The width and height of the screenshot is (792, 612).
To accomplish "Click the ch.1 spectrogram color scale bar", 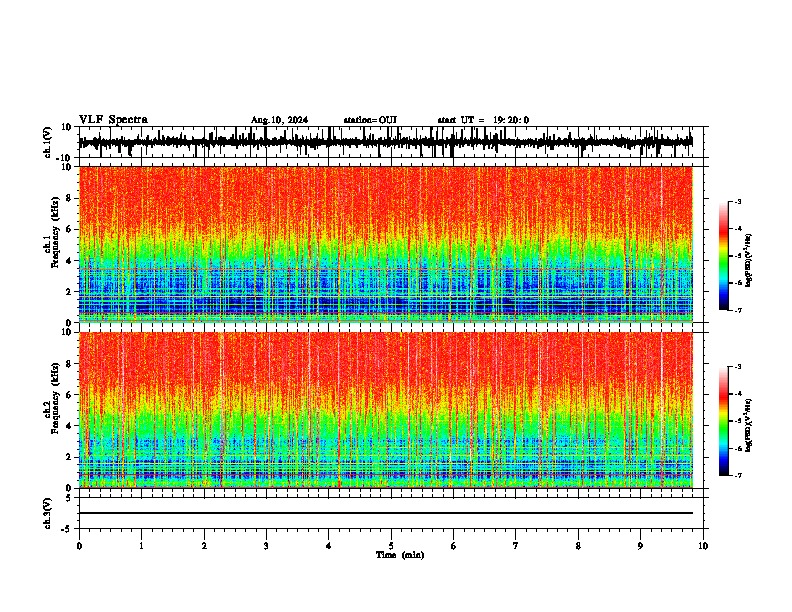I will [724, 256].
